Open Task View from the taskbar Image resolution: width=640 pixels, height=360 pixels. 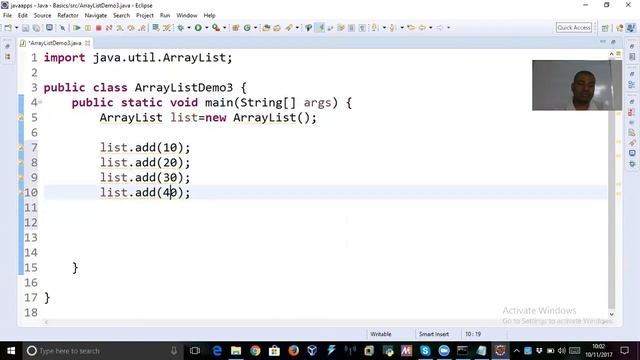tap(195, 351)
